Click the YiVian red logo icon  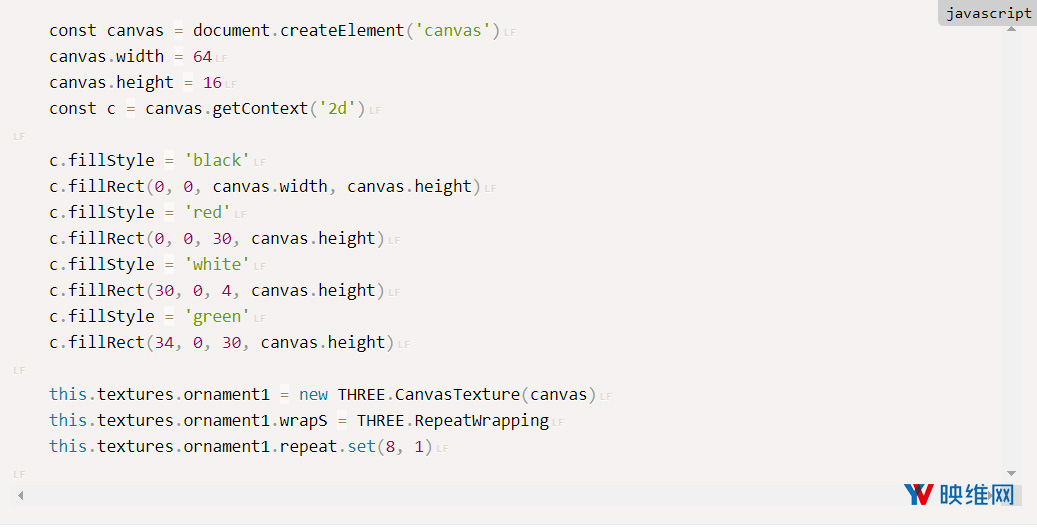coord(918,495)
